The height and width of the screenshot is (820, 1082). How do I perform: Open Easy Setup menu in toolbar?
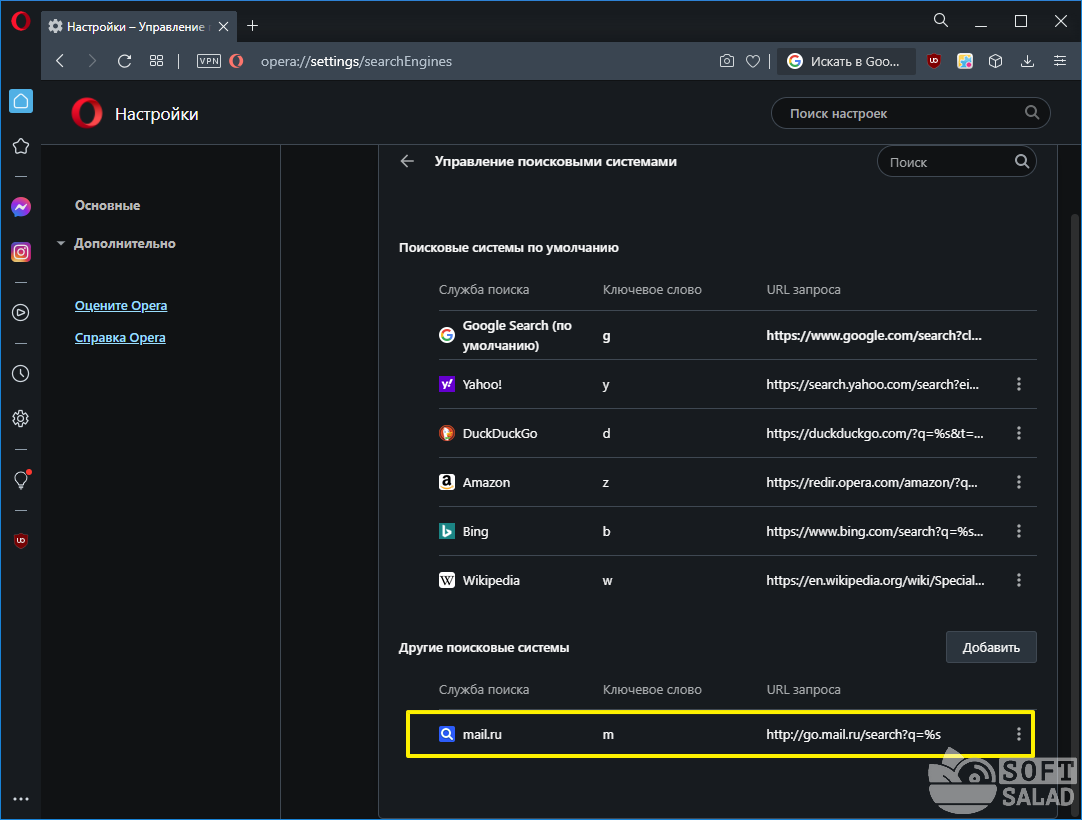click(1060, 61)
